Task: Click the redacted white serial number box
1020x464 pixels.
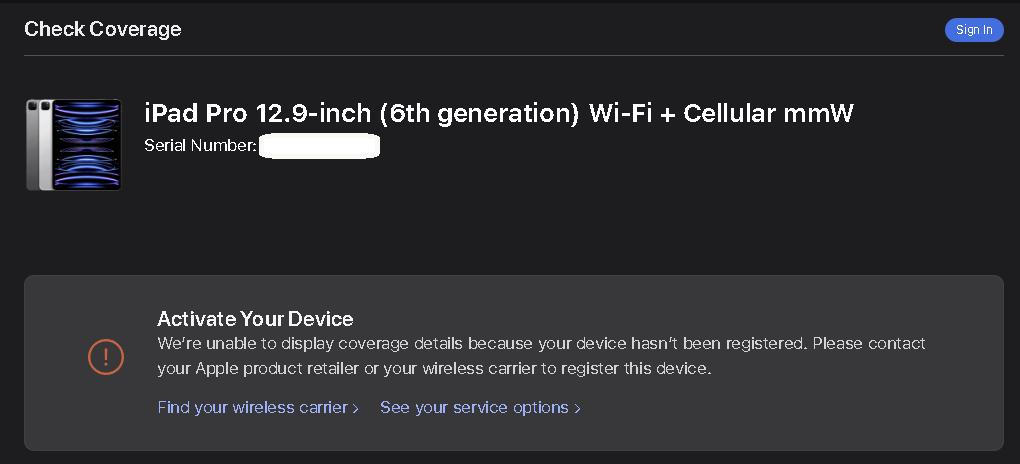Action: tap(319, 146)
